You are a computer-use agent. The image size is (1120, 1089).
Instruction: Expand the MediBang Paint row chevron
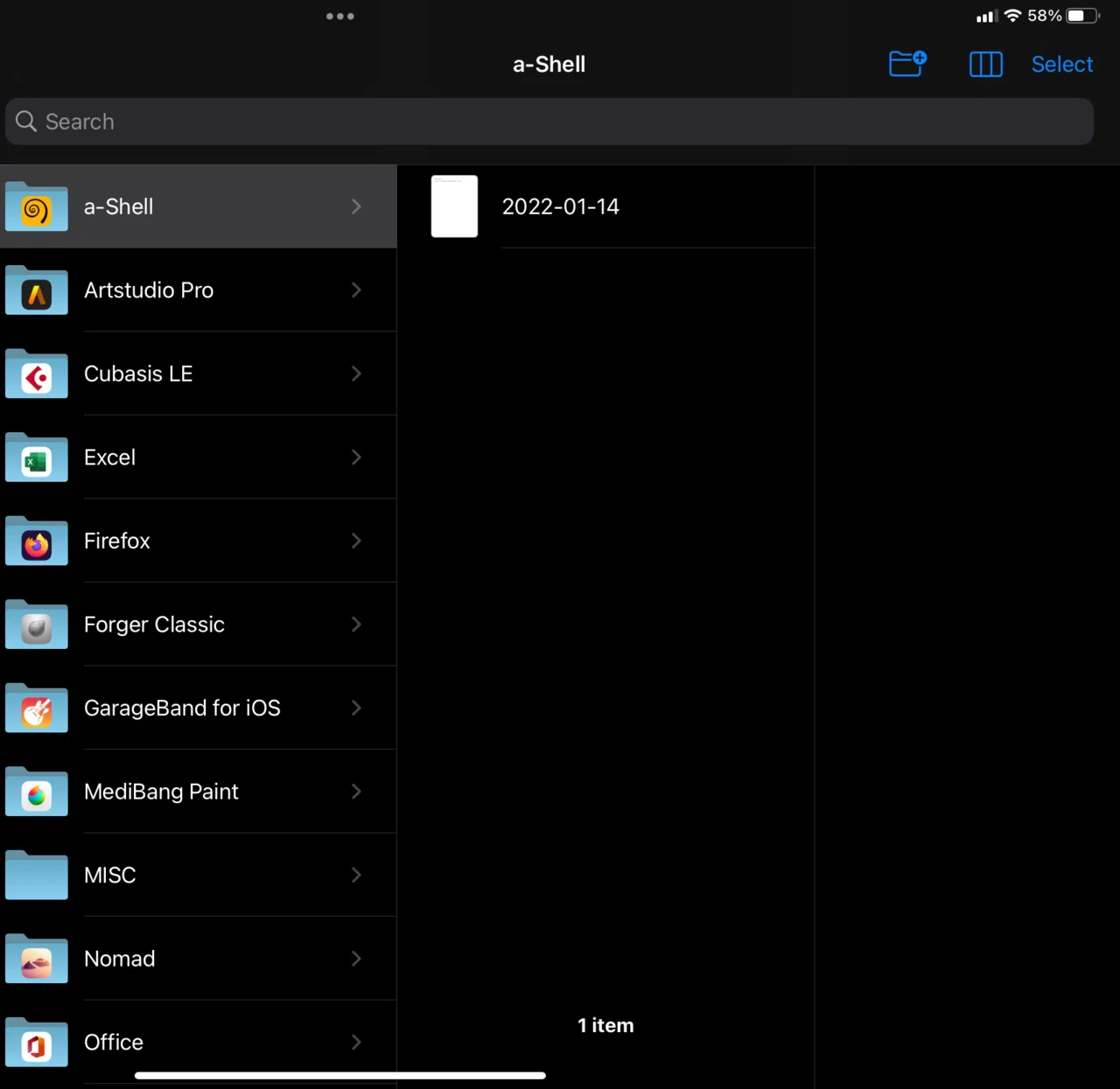point(356,792)
